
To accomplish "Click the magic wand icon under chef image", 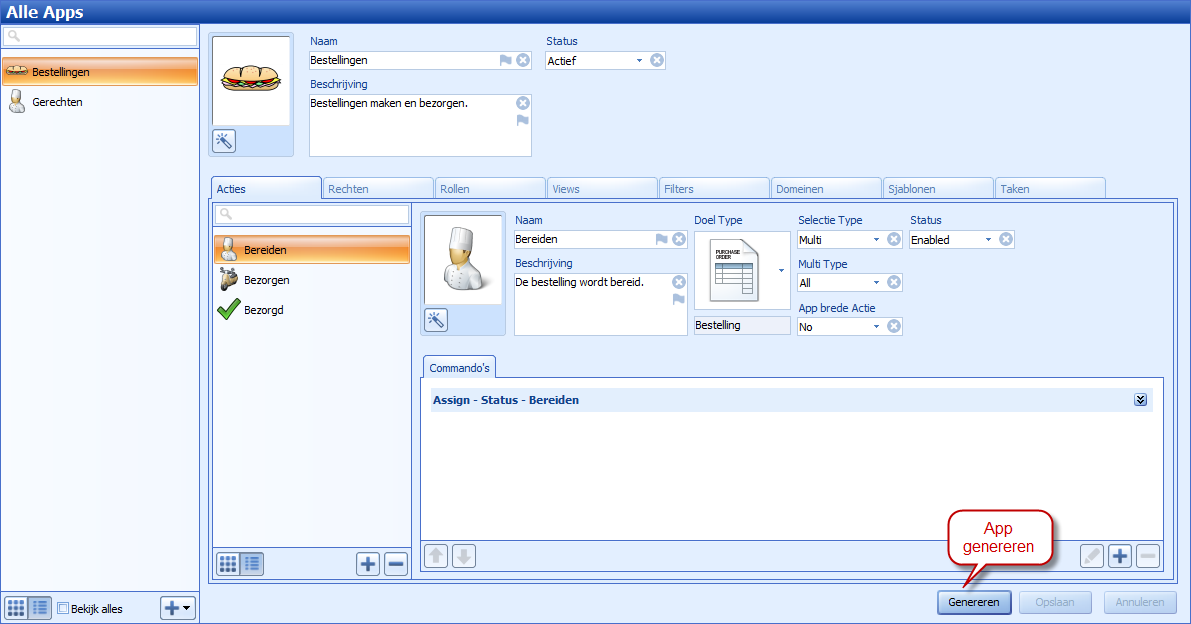I will [x=436, y=320].
